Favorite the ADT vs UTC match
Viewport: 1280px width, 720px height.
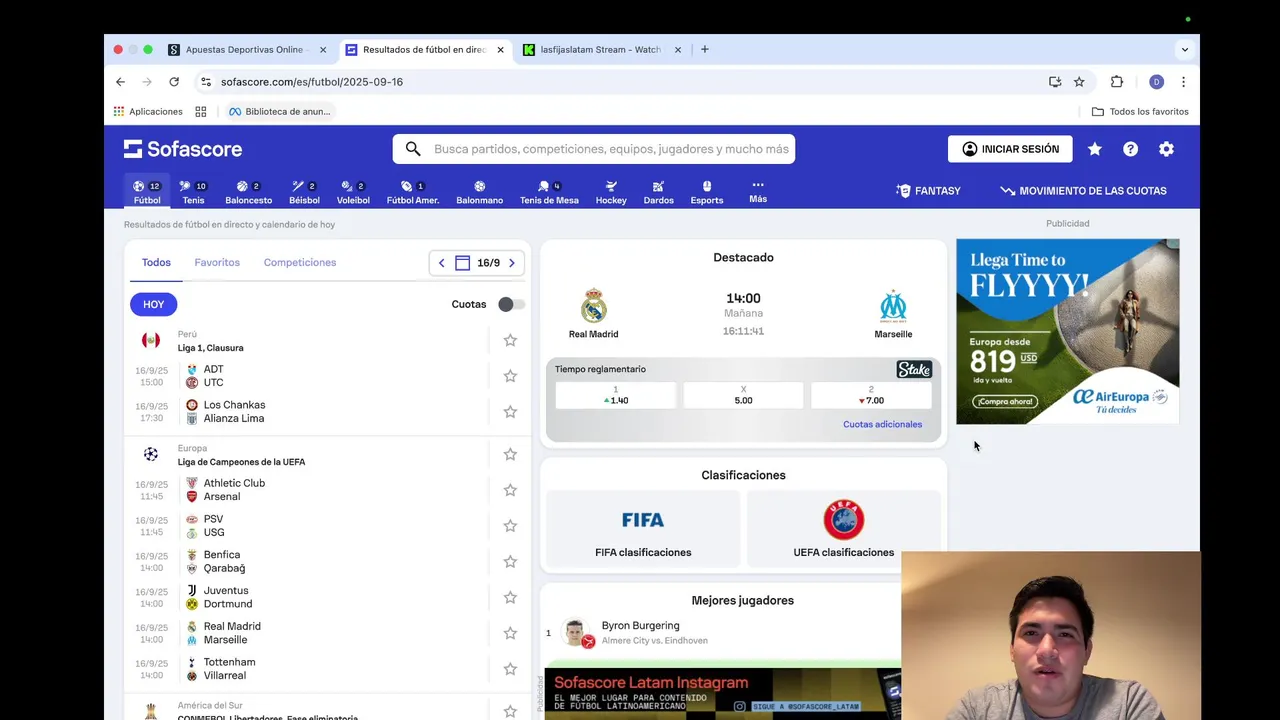coord(510,376)
